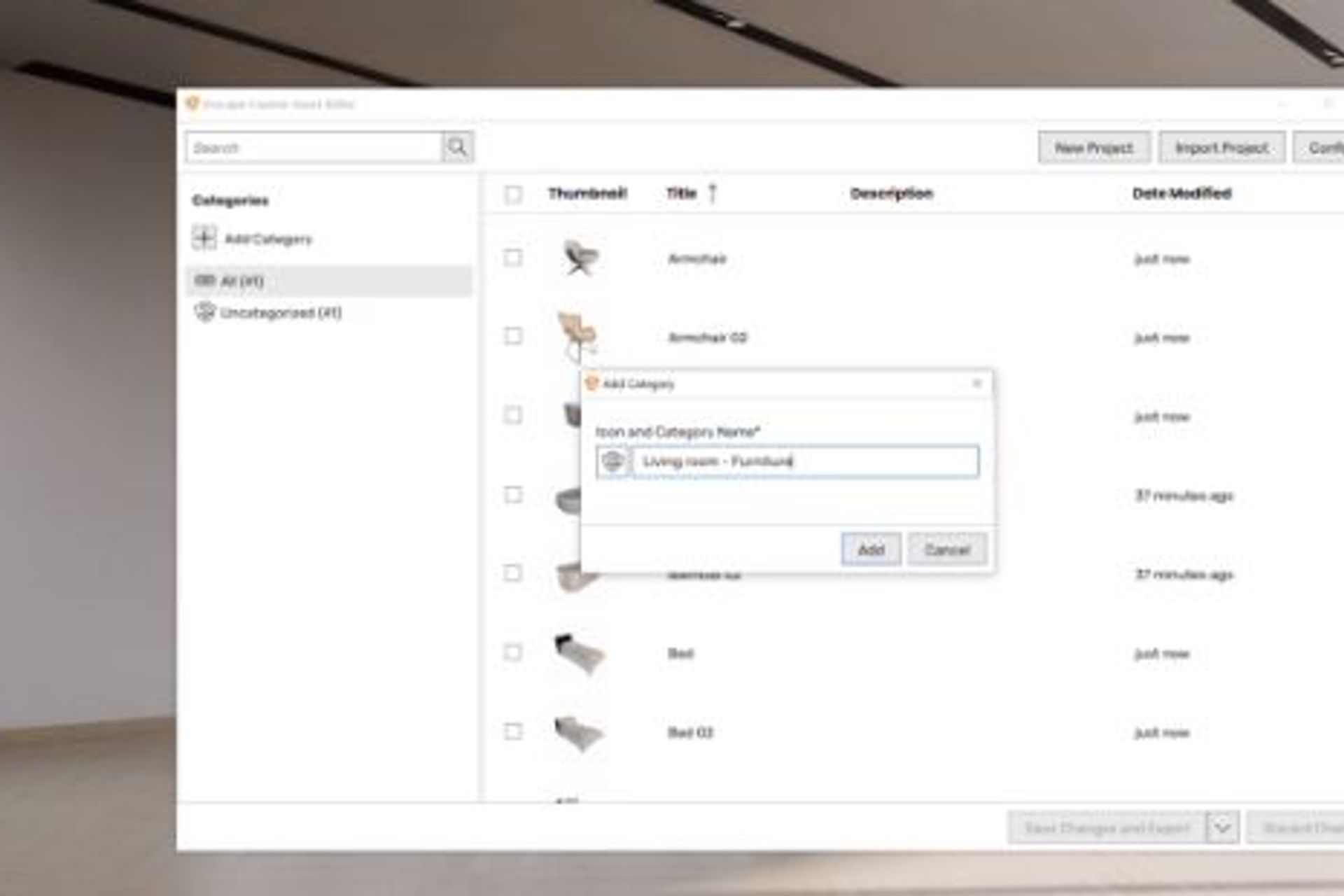Click Cancel in the Add Category dialog
The image size is (1344, 896).
[x=946, y=549]
